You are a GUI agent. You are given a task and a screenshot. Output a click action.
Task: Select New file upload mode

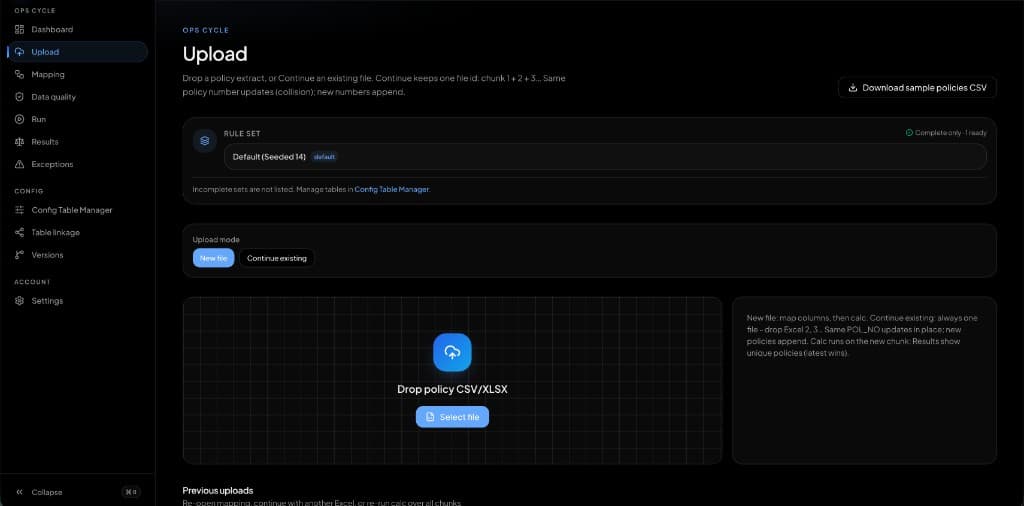point(214,258)
